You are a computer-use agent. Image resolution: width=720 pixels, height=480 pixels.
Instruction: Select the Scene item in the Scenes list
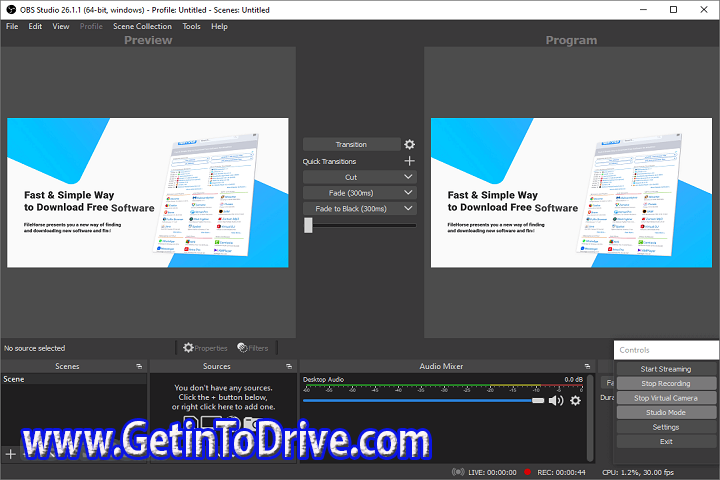click(x=73, y=379)
